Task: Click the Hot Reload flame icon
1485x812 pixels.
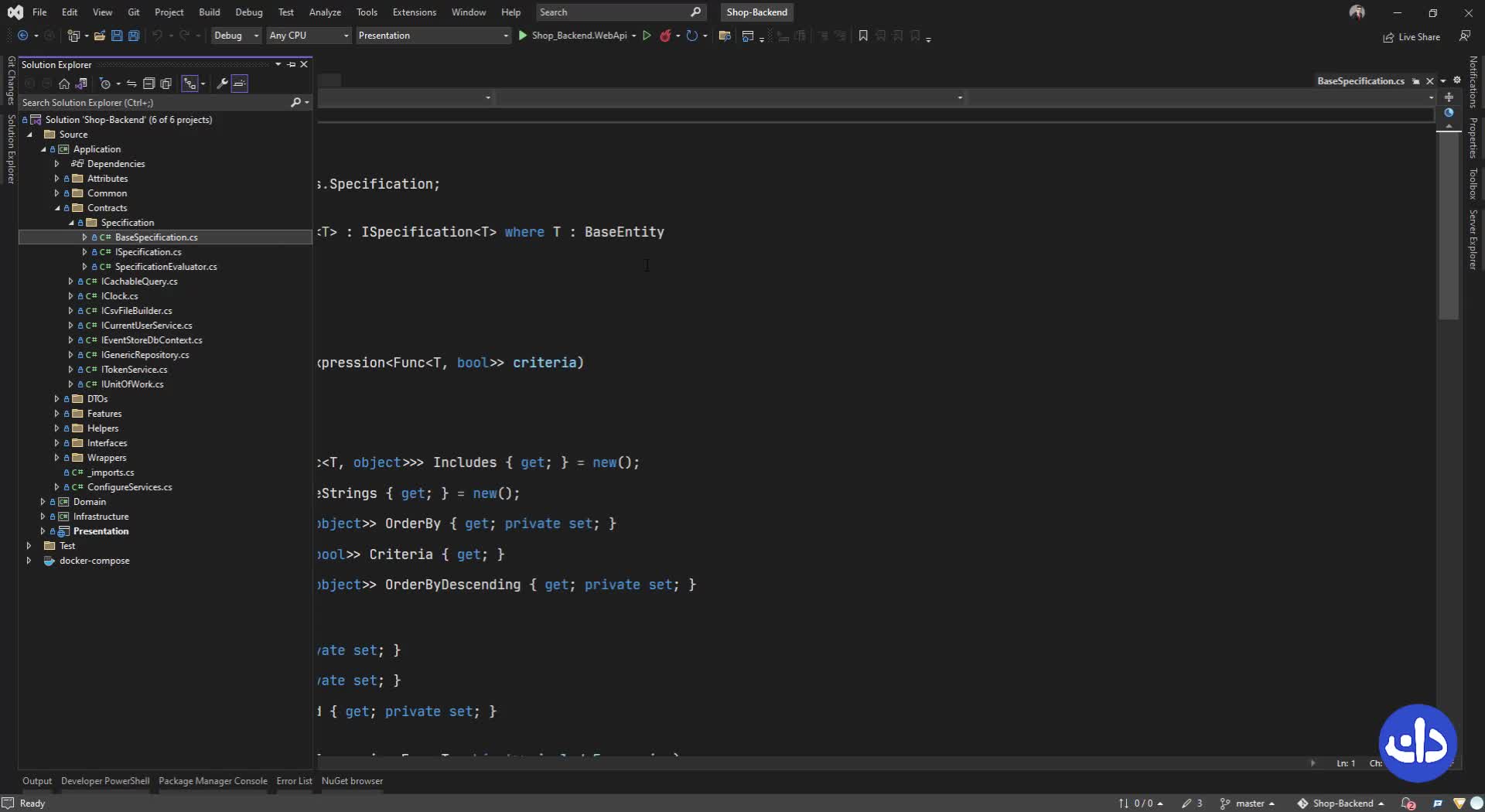Action: [665, 36]
